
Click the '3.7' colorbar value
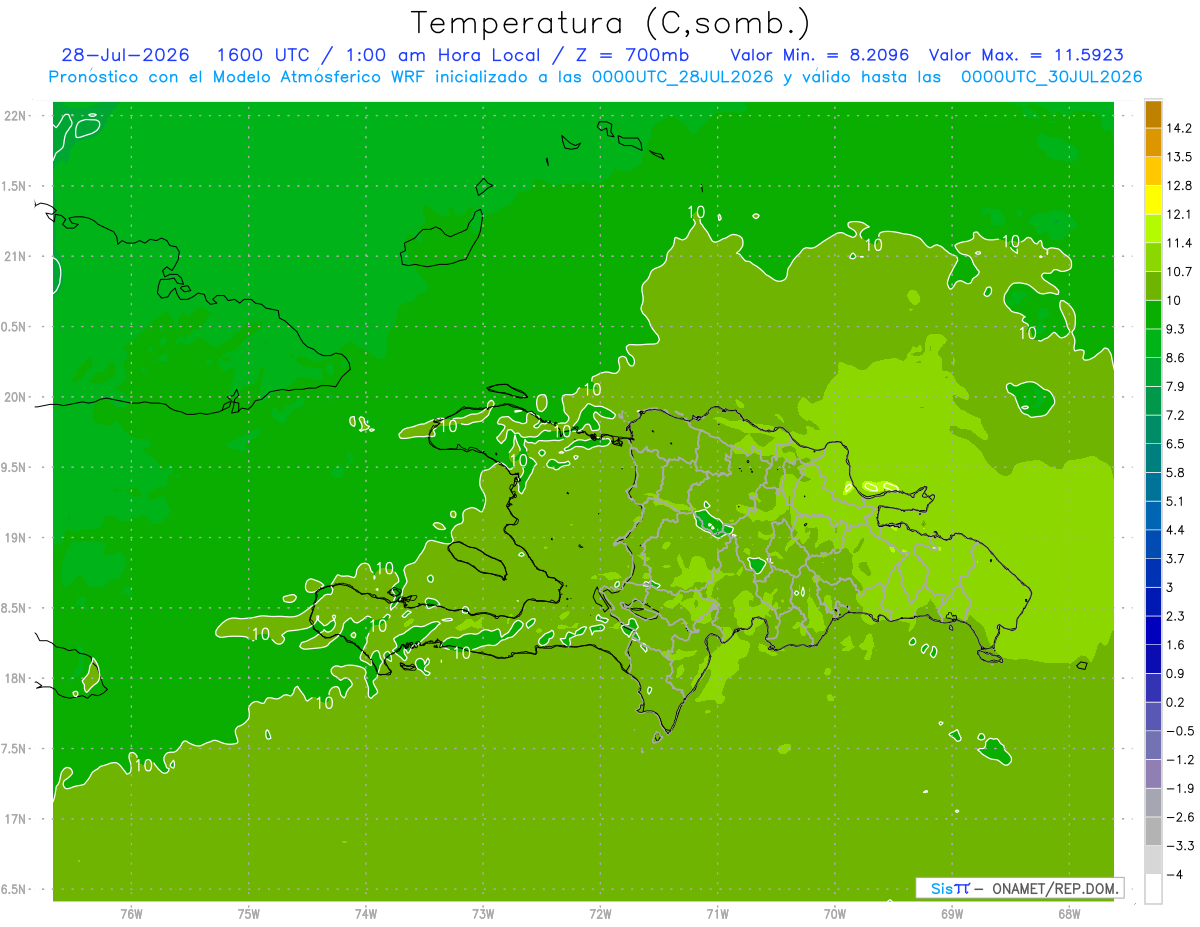pyautogui.click(x=1174, y=558)
